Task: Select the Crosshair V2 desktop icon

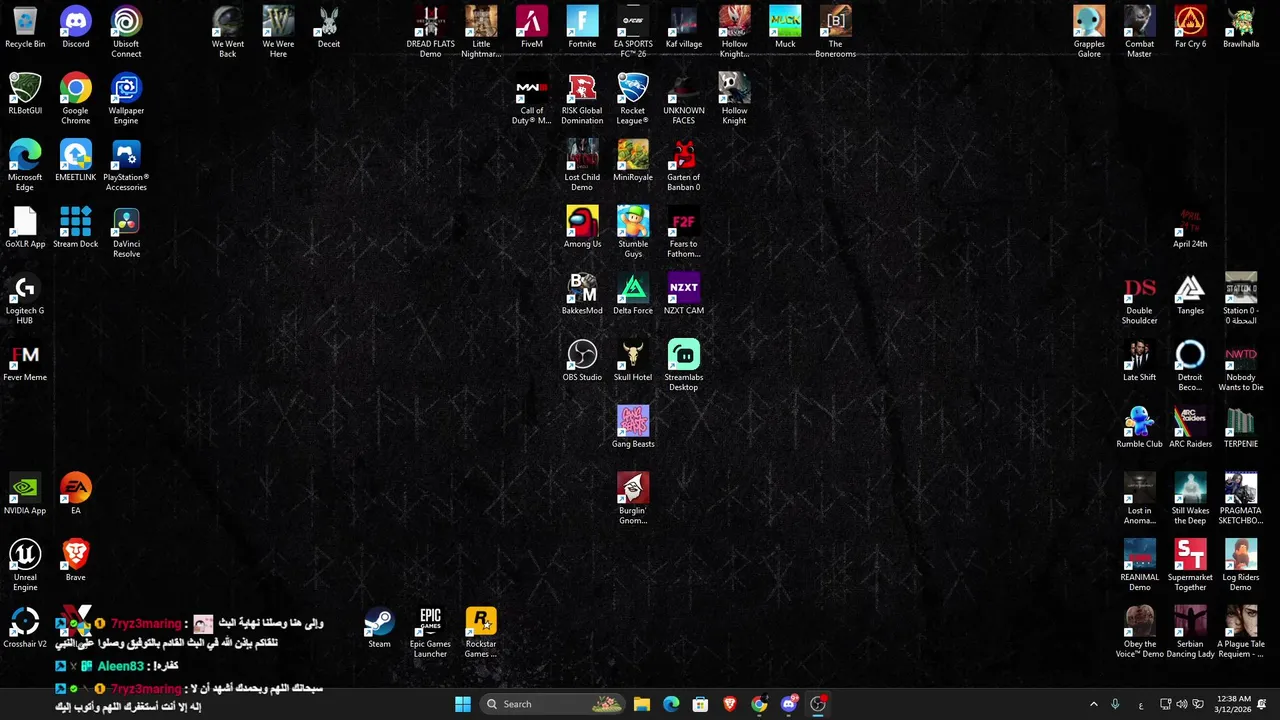Action: pyautogui.click(x=25, y=627)
